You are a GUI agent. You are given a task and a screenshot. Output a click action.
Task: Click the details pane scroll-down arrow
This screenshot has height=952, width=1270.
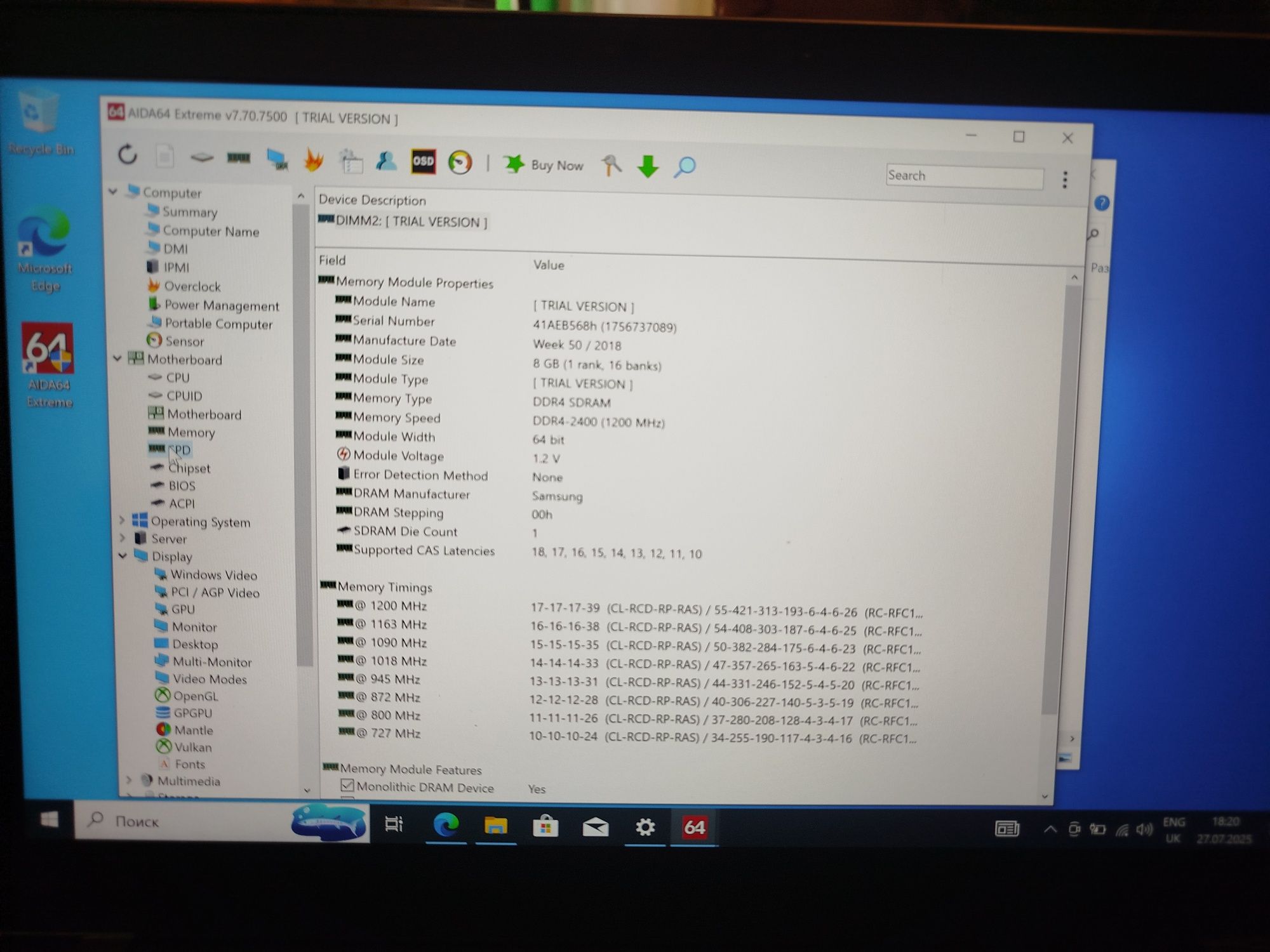[1045, 796]
